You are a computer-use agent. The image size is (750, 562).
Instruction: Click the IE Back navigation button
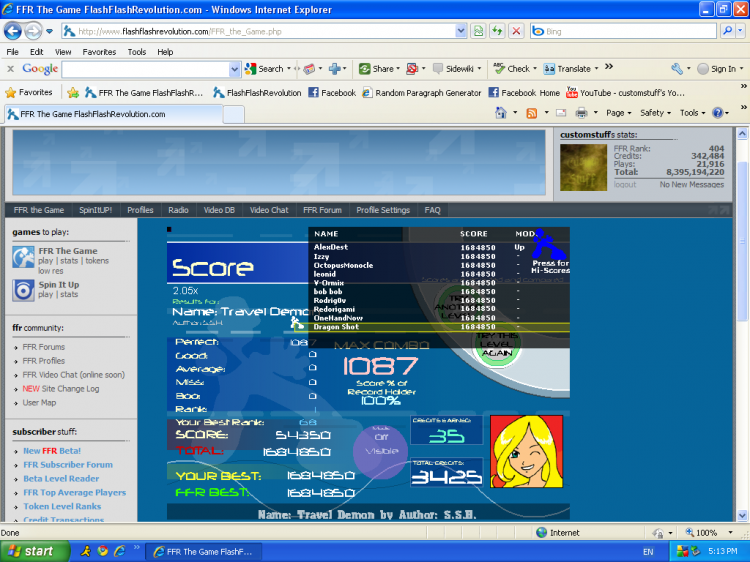tap(17, 31)
